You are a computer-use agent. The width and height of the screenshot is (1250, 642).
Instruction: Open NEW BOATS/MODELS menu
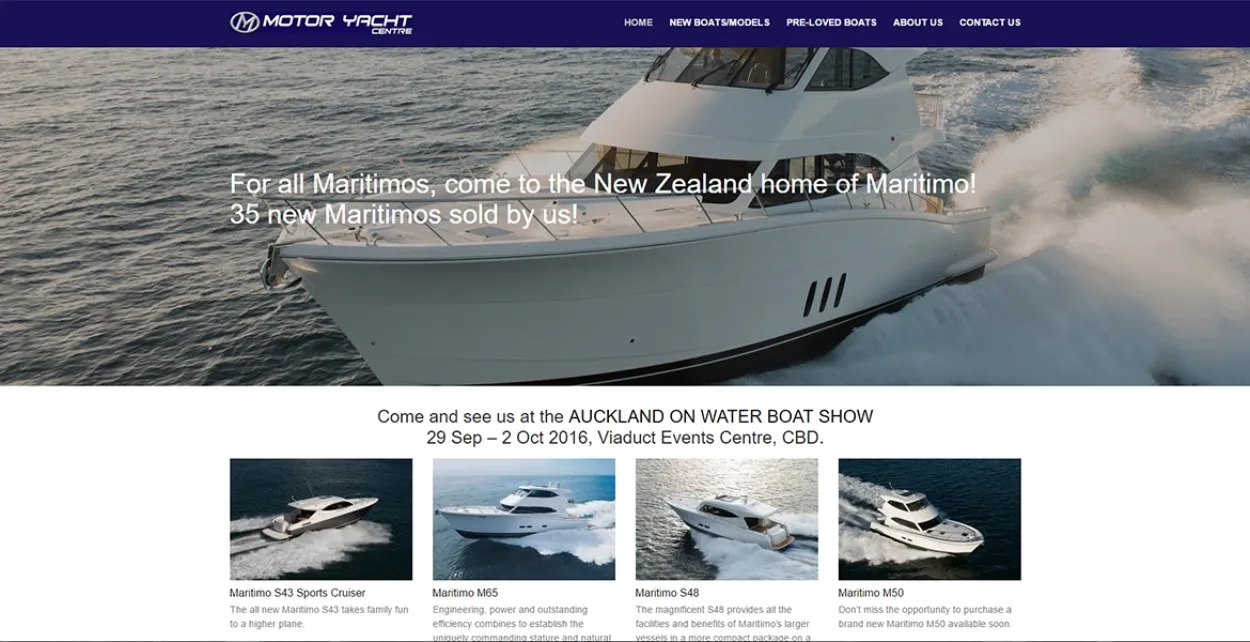tap(720, 22)
